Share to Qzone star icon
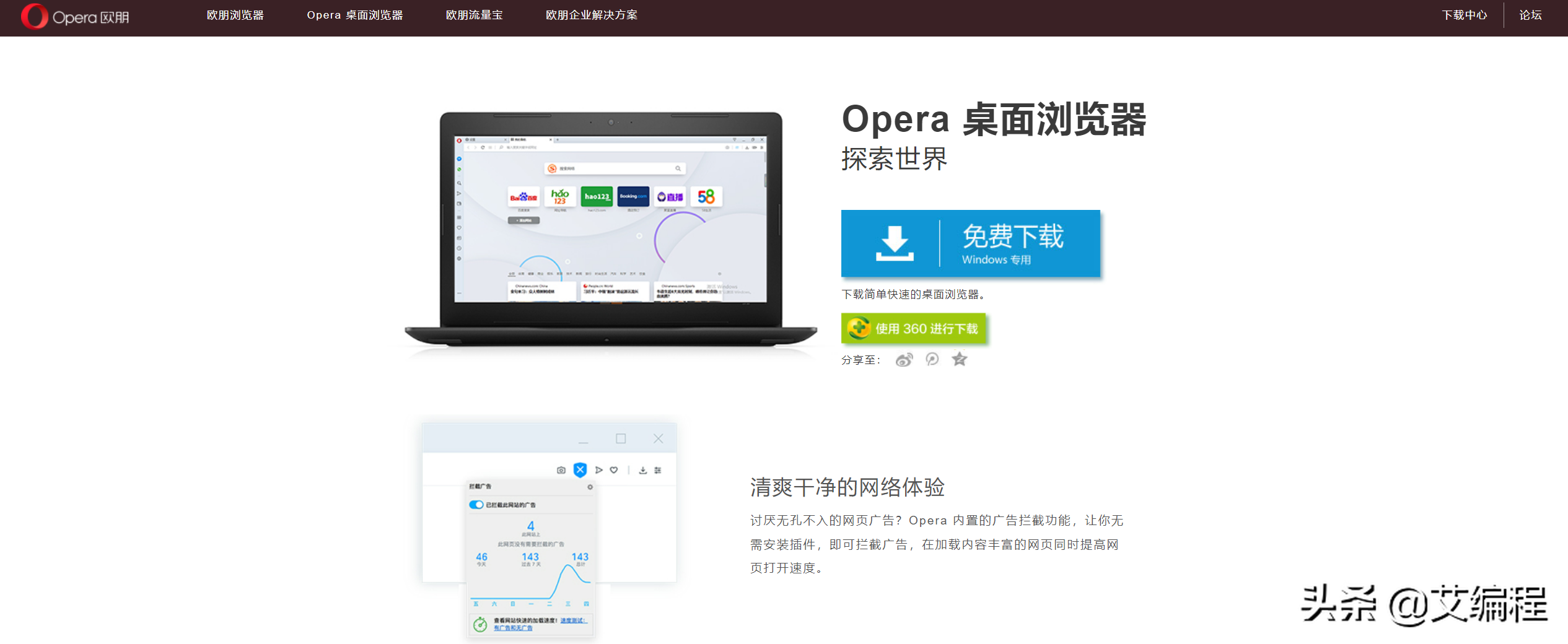1568x644 pixels. (x=960, y=359)
